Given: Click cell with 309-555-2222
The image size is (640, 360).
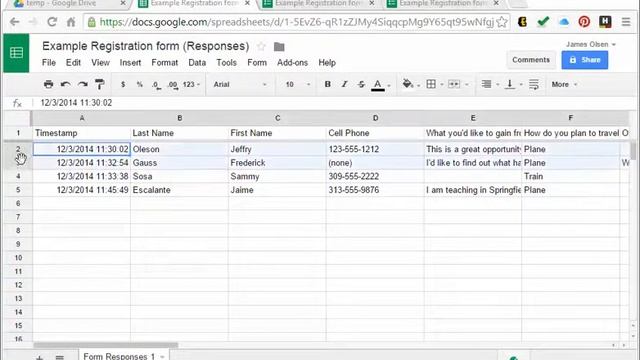Looking at the screenshot, I should 375,176.
